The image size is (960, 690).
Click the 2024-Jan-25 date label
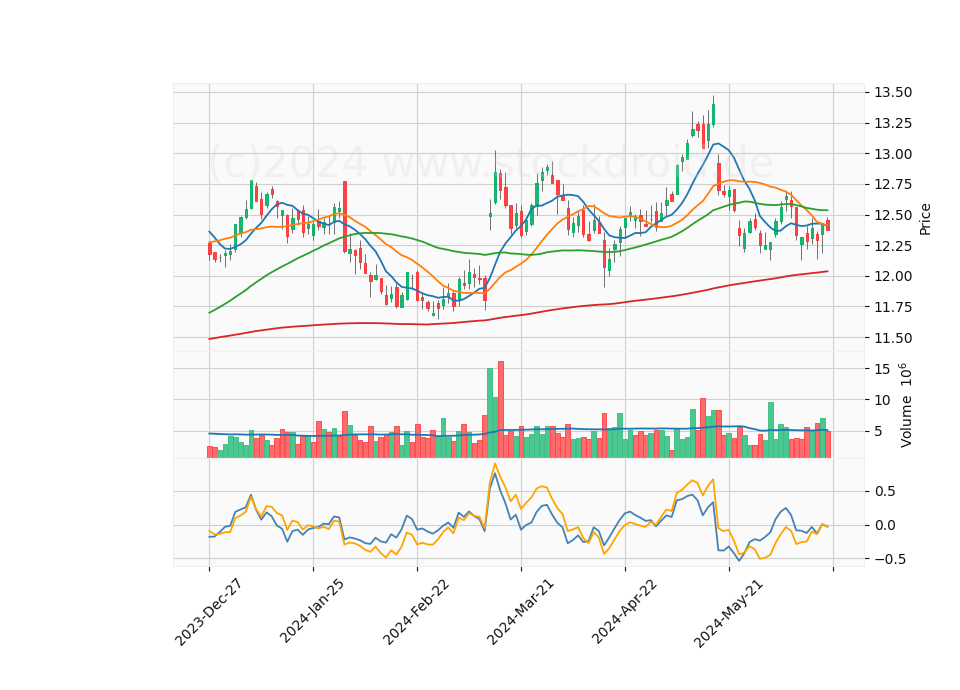312,611
